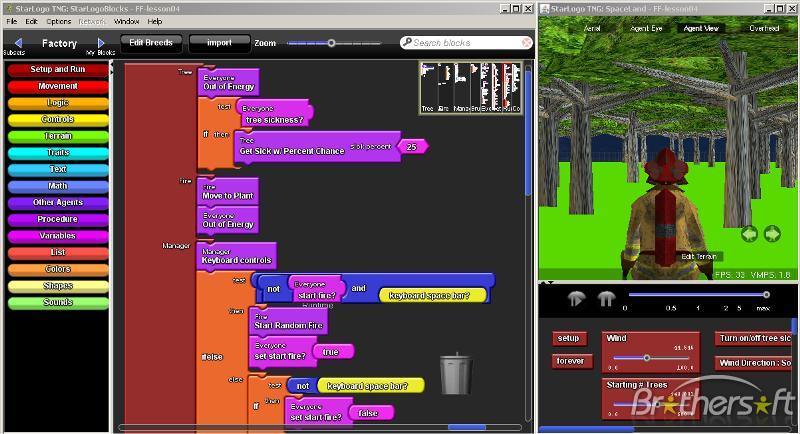Screen dimensions: 800x434
Task: Open the Controls block drawer
Action: point(58,119)
